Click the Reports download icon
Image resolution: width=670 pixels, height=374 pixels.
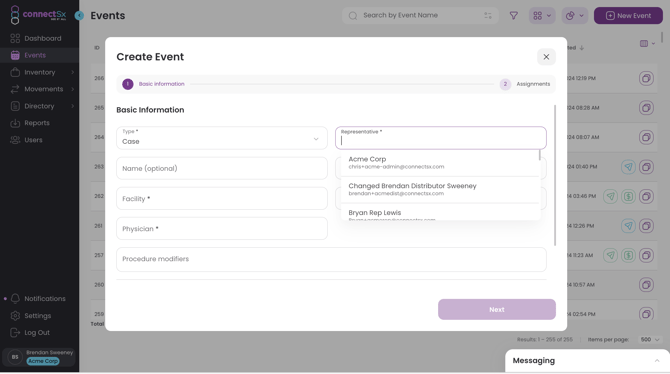(15, 123)
